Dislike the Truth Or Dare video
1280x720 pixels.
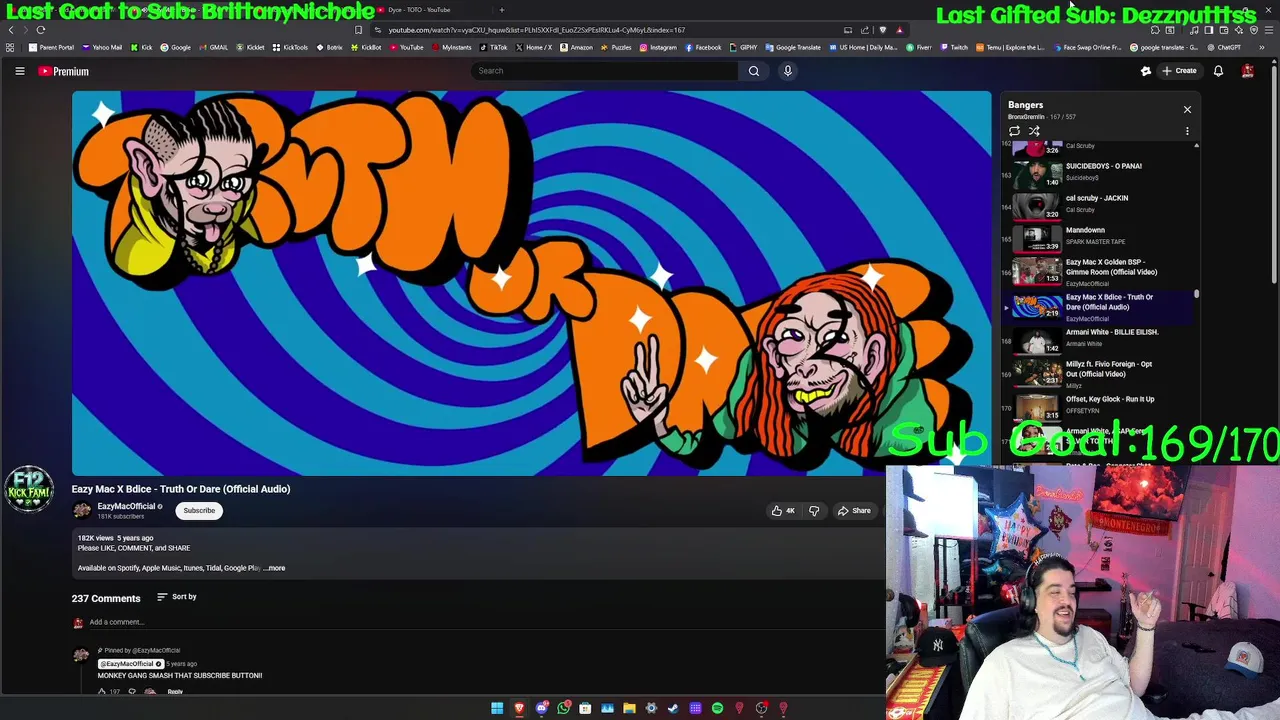point(814,511)
